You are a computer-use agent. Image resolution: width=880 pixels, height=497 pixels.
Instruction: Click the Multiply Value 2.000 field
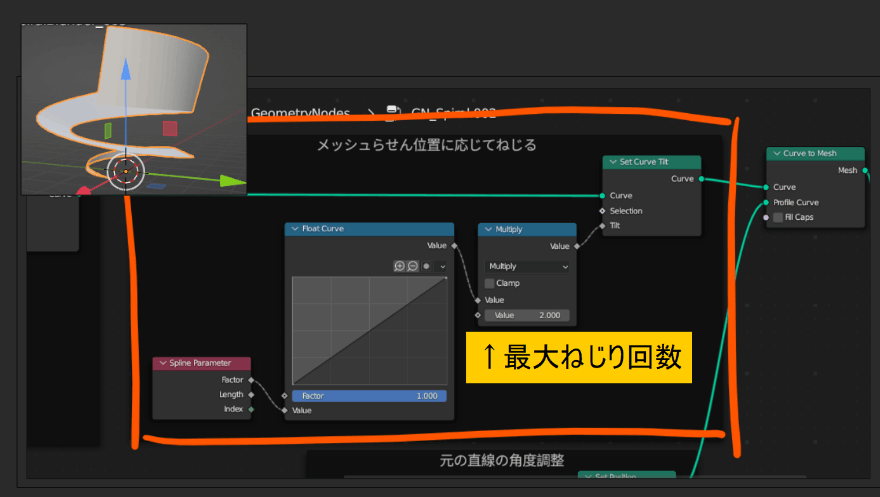pyautogui.click(x=527, y=315)
